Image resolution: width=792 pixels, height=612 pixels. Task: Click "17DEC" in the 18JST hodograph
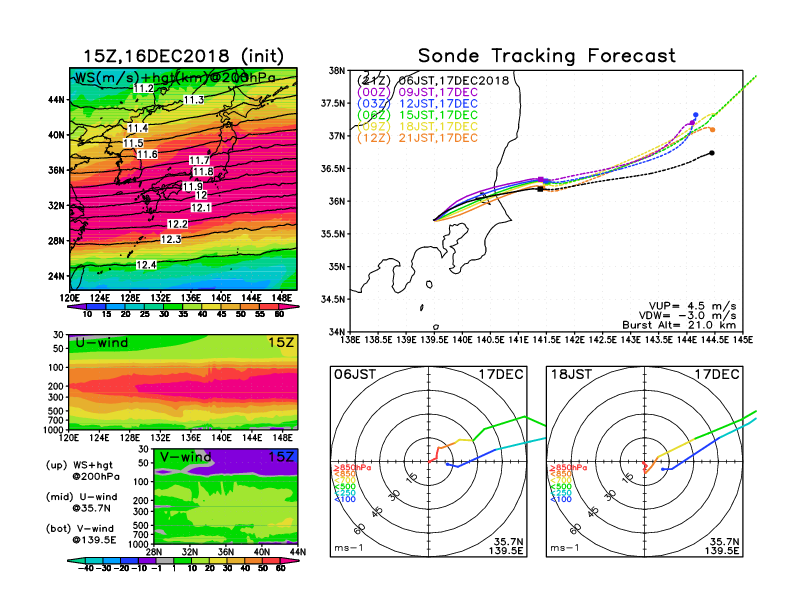pos(717,374)
